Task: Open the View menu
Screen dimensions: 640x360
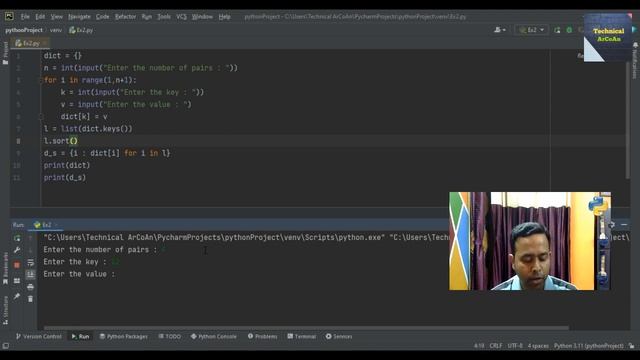Action: 56,17
